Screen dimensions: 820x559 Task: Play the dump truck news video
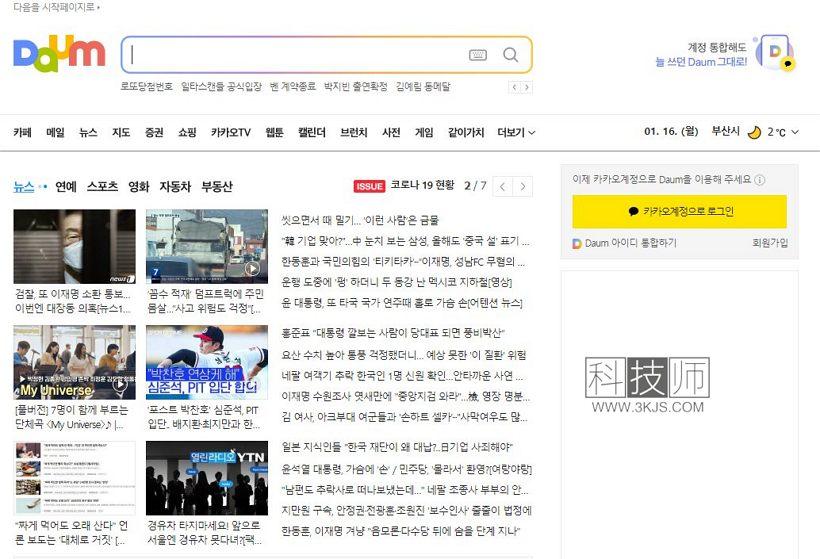pyautogui.click(x=253, y=269)
